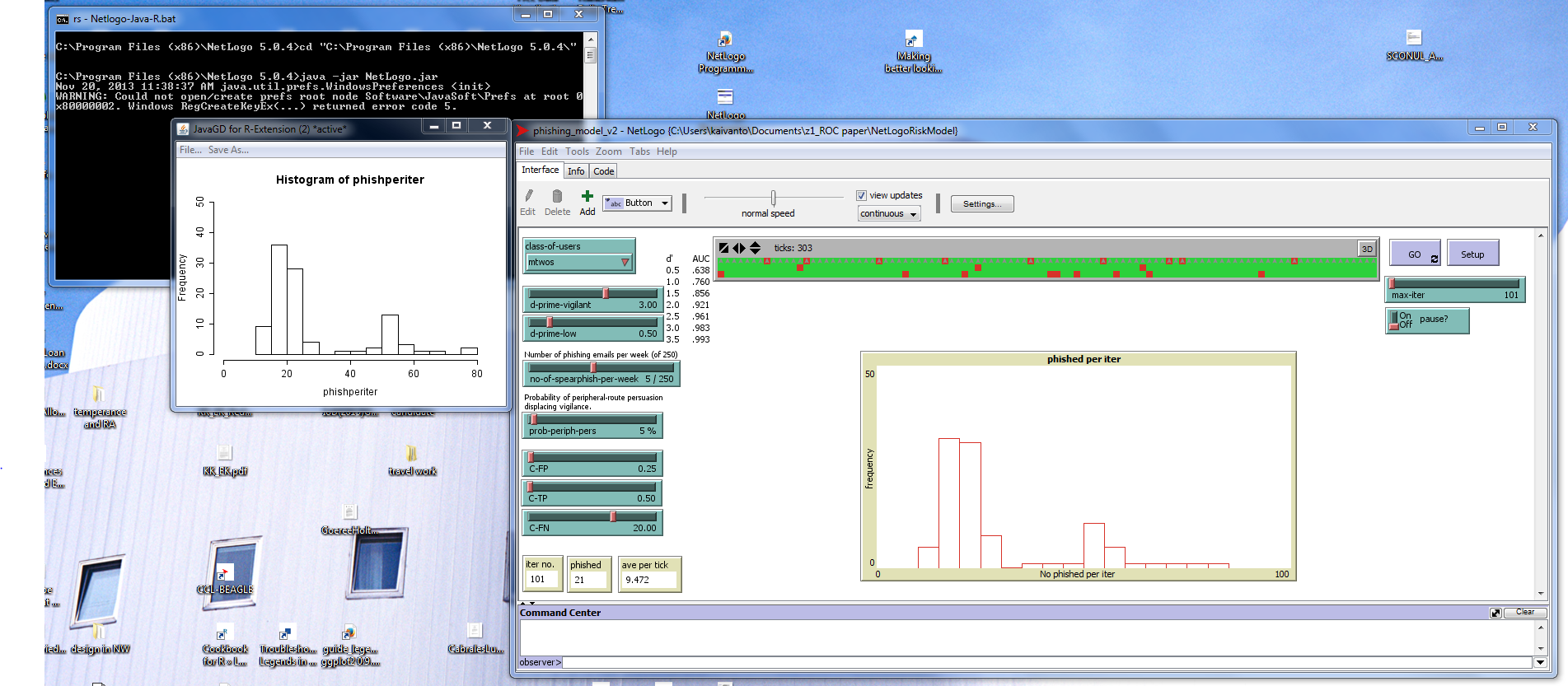Expand the Button widget type dropdown
This screenshot has height=686, width=1568.
tap(637, 203)
